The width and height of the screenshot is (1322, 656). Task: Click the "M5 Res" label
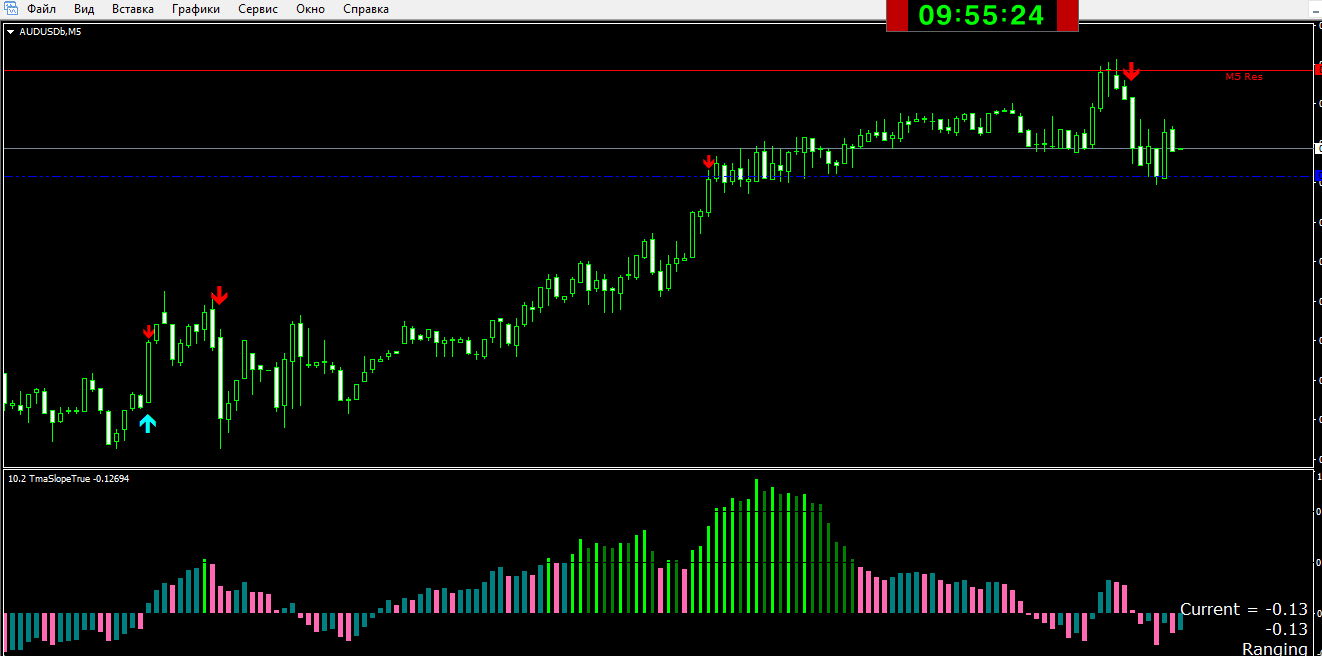click(1244, 76)
